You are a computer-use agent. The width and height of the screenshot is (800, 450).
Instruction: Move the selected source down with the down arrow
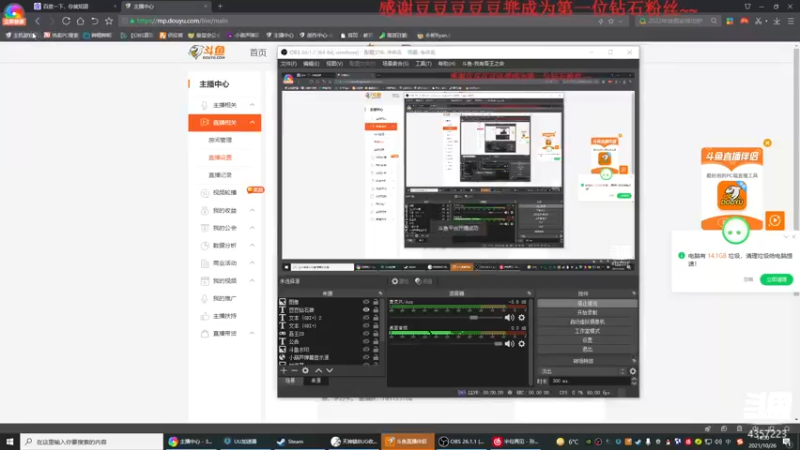[330, 370]
